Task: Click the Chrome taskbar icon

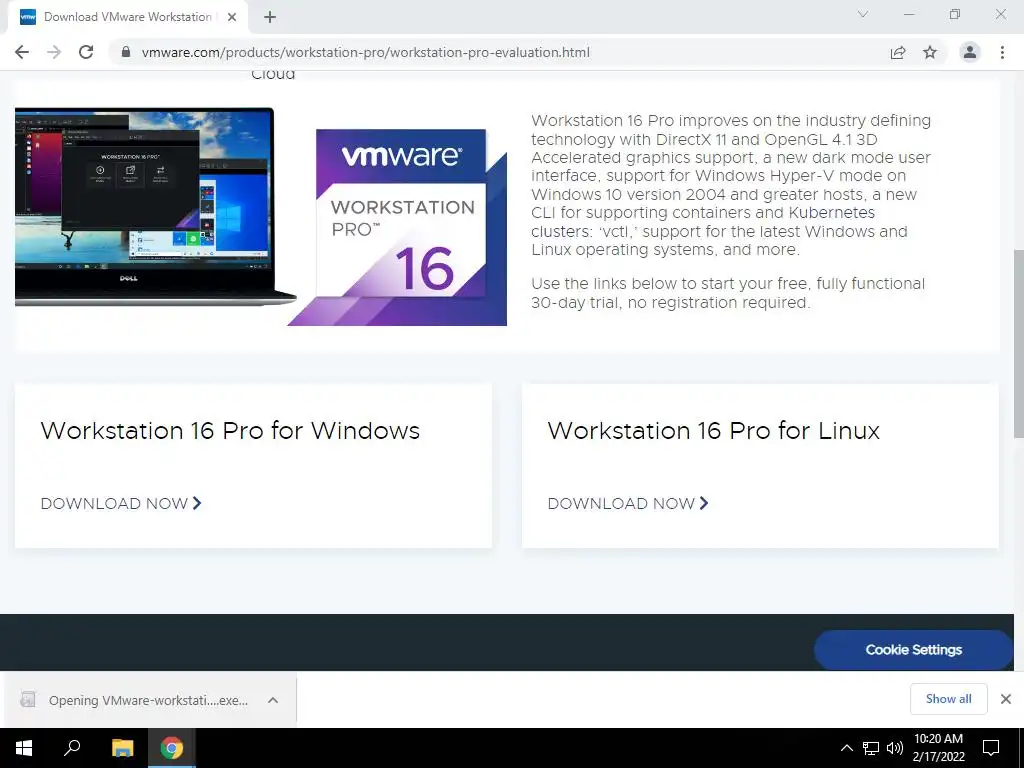Action: (x=172, y=748)
